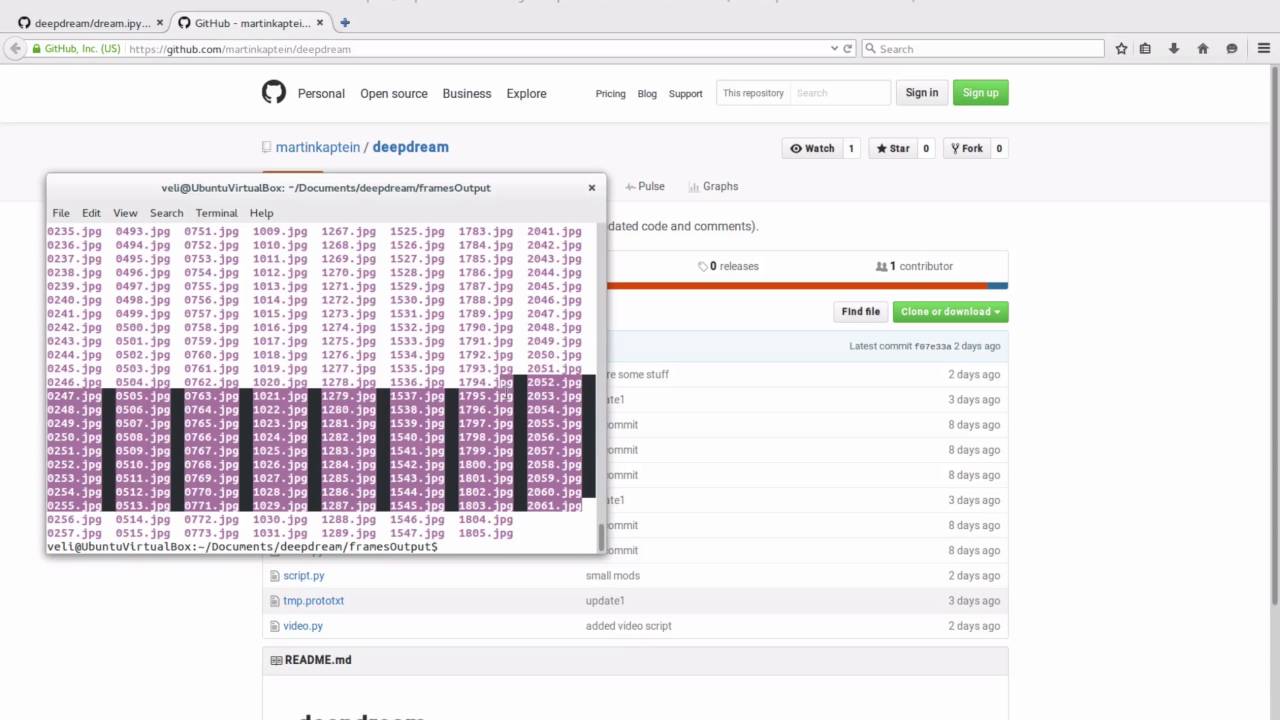The image size is (1280, 720).
Task: Click the Fork button
Action: click(967, 148)
